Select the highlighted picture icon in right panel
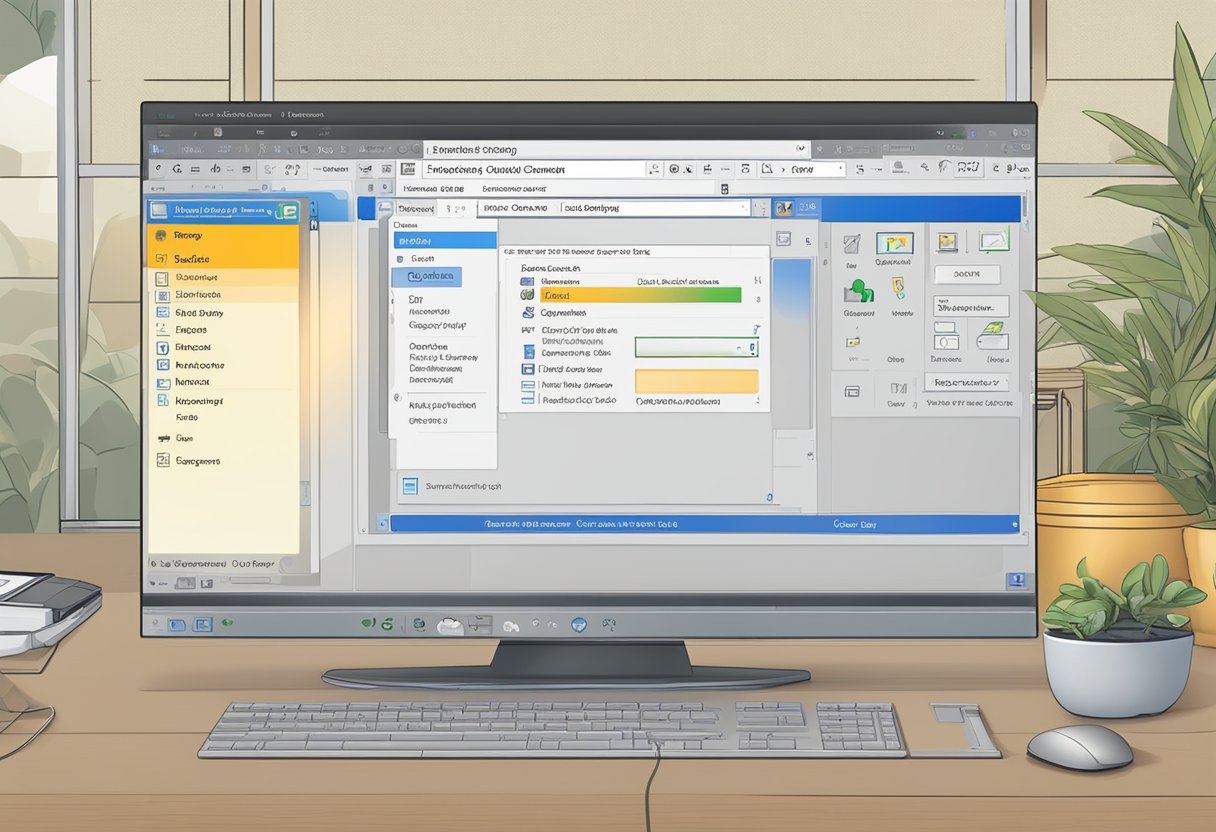The width and height of the screenshot is (1216, 832). click(x=894, y=243)
